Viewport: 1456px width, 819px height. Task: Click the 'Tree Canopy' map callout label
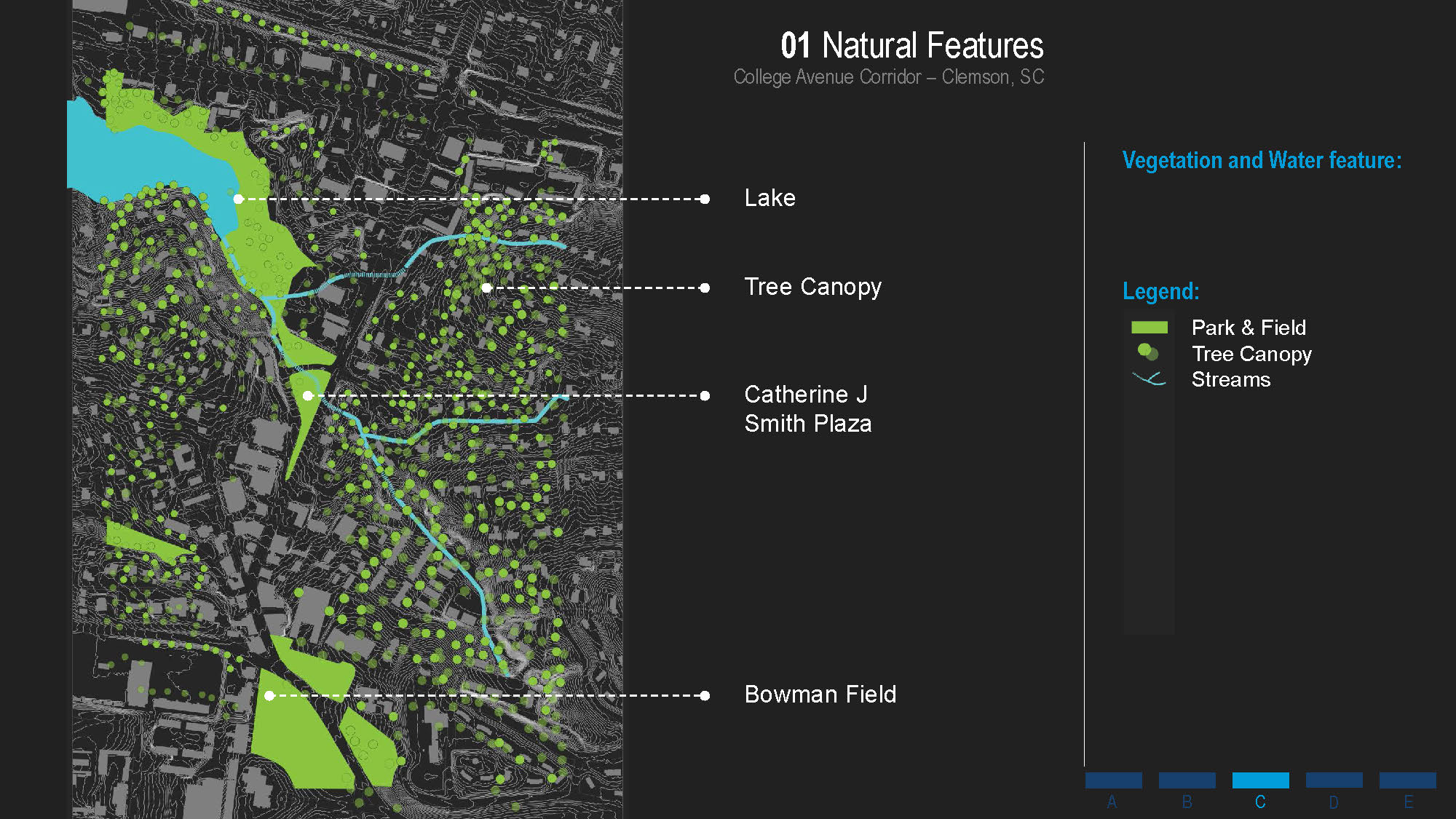812,287
